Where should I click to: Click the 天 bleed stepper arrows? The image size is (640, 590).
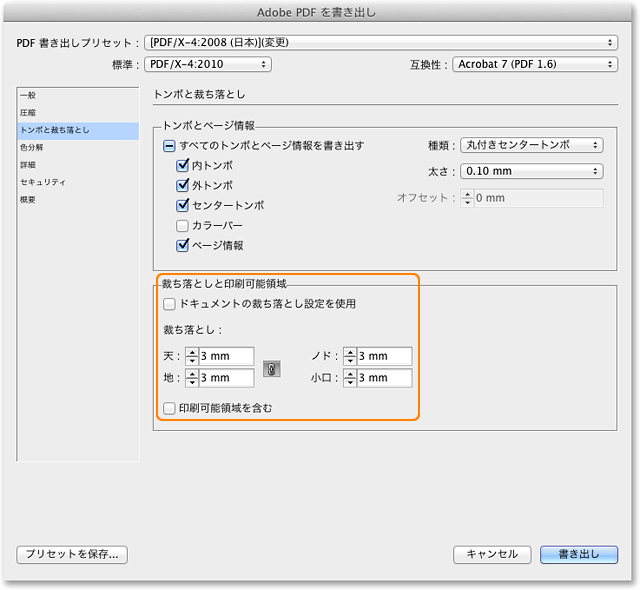191,357
